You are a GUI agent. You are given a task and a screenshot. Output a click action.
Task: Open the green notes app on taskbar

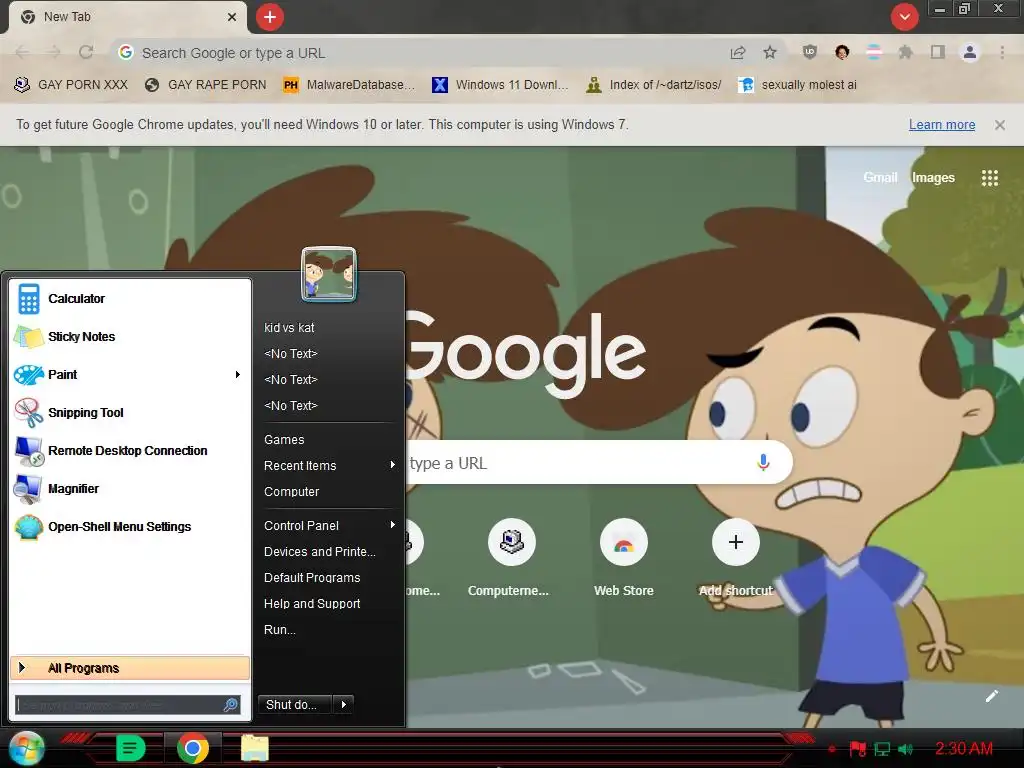point(130,748)
